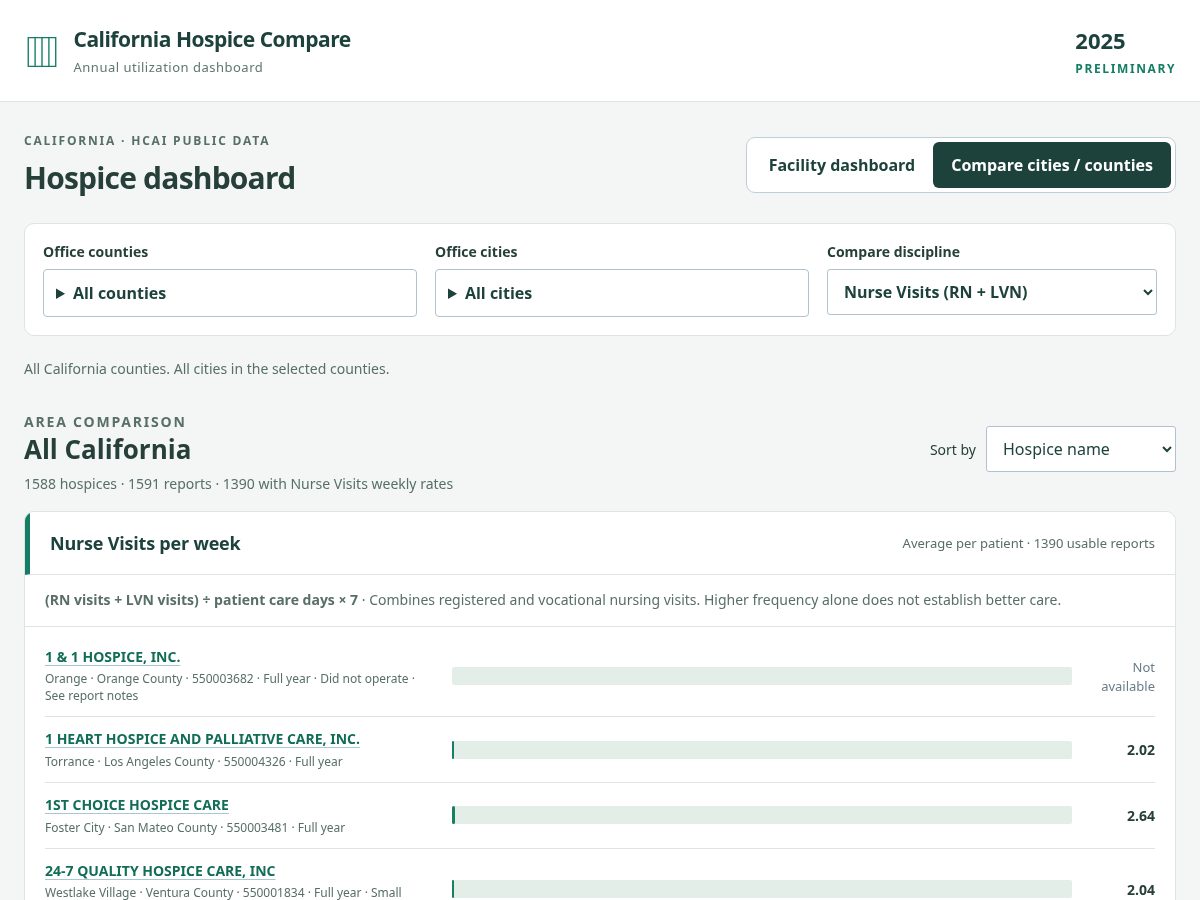Click the 2.64 value

(x=1141, y=816)
